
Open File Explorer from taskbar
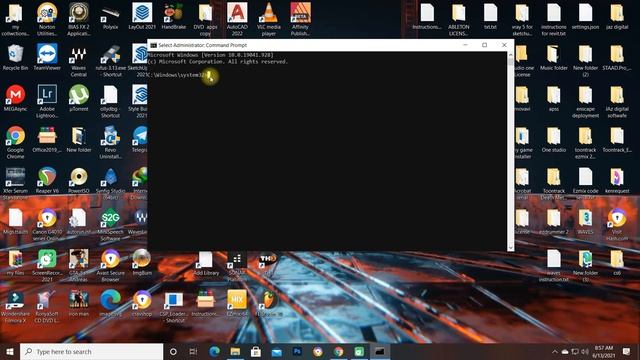click(235, 351)
